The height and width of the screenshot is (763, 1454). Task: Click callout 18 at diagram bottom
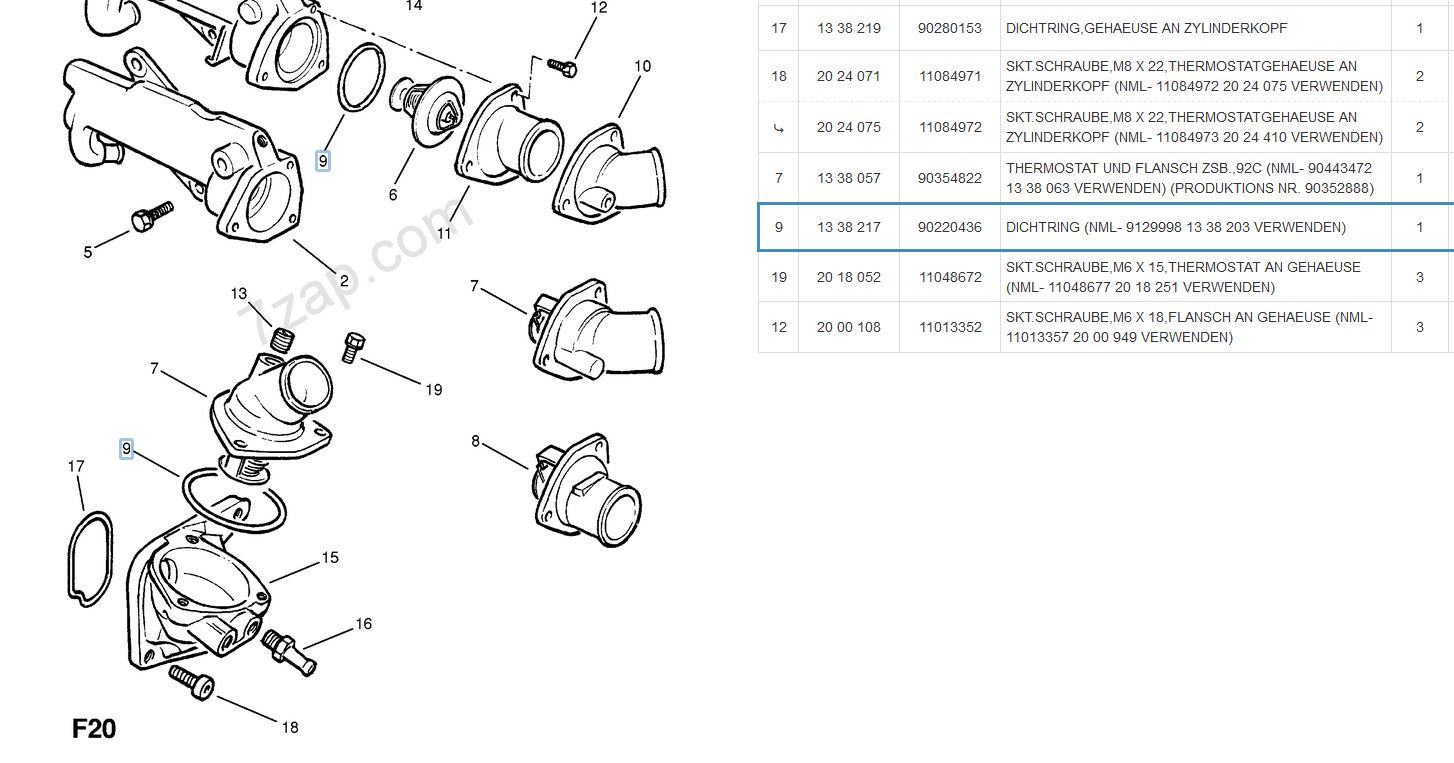[289, 727]
